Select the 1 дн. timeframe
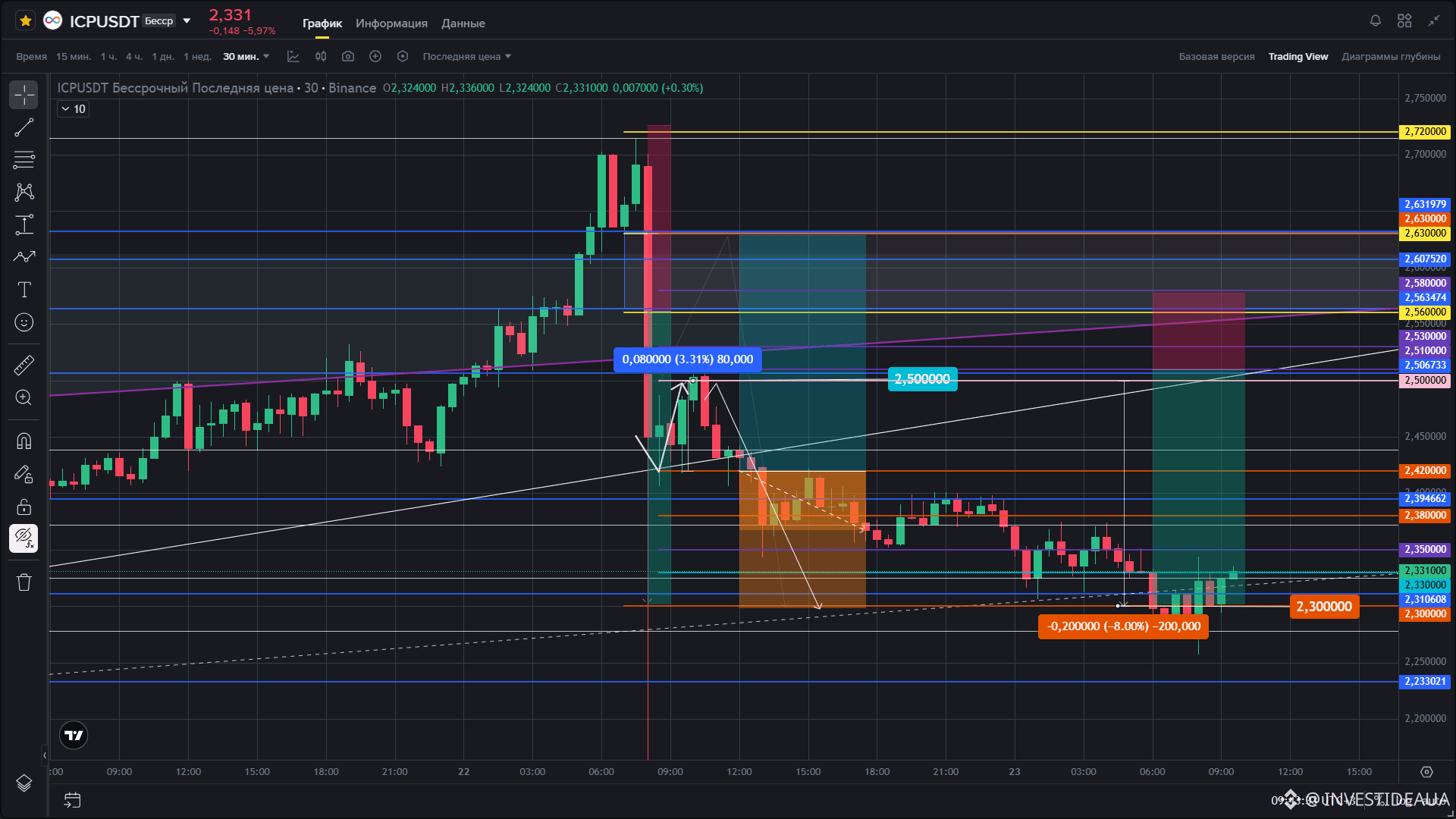1456x819 pixels. tap(163, 57)
